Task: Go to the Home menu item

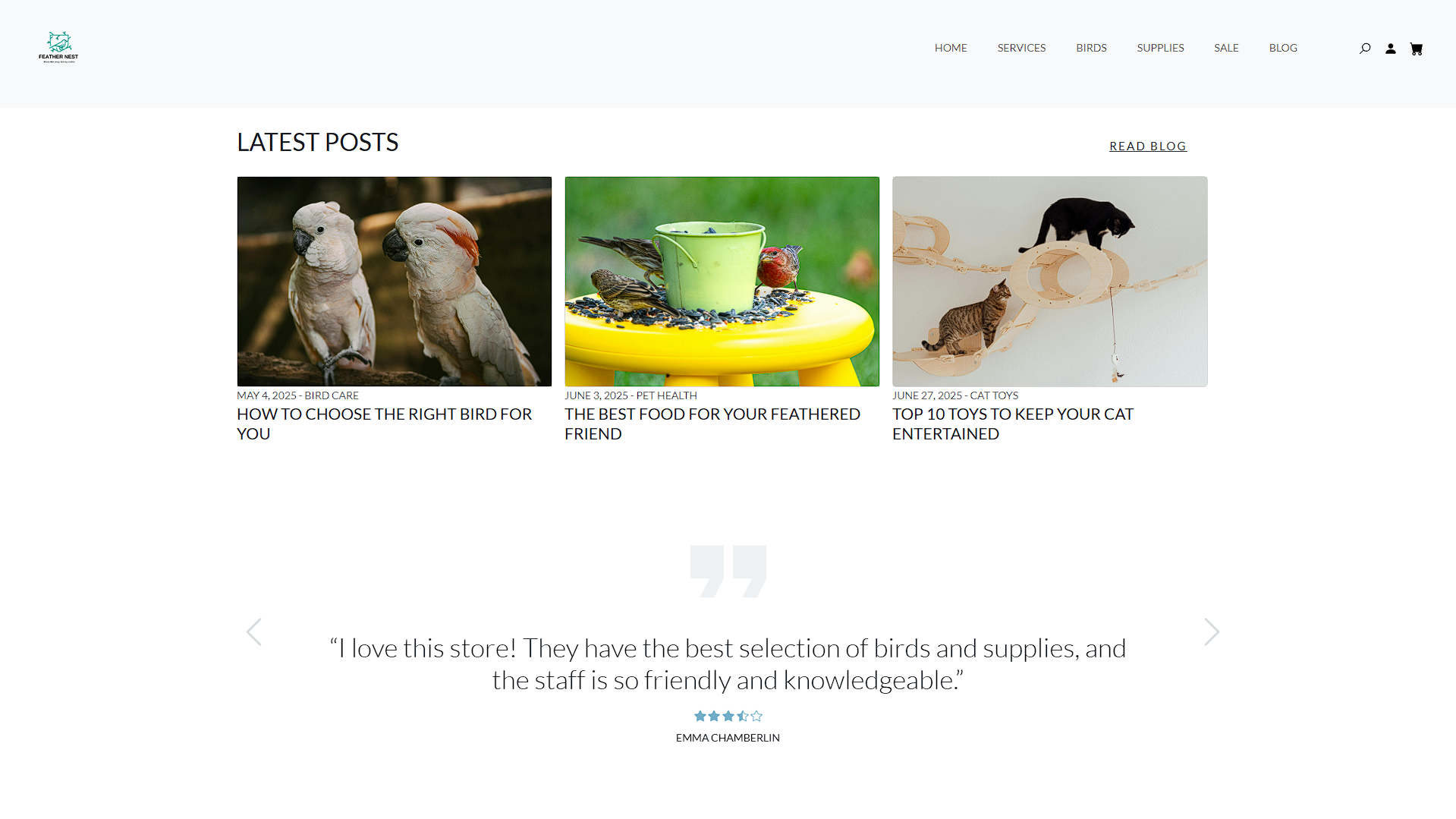Action: coord(951,48)
